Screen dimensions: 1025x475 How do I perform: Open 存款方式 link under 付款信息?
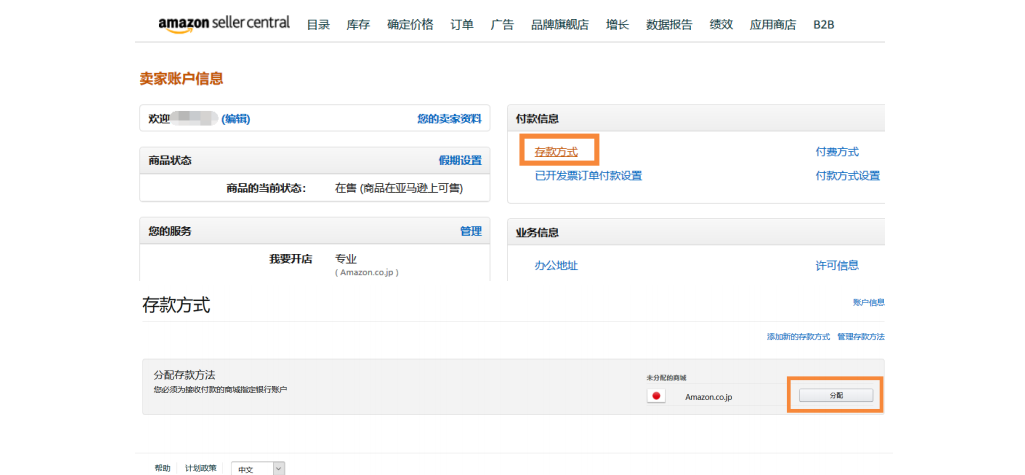click(x=556, y=152)
